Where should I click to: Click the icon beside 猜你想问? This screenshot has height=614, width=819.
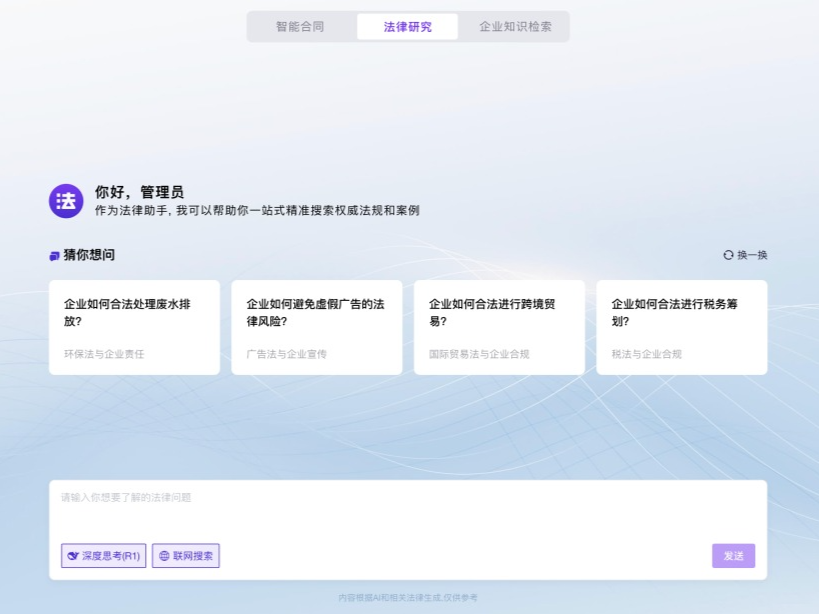(x=54, y=256)
